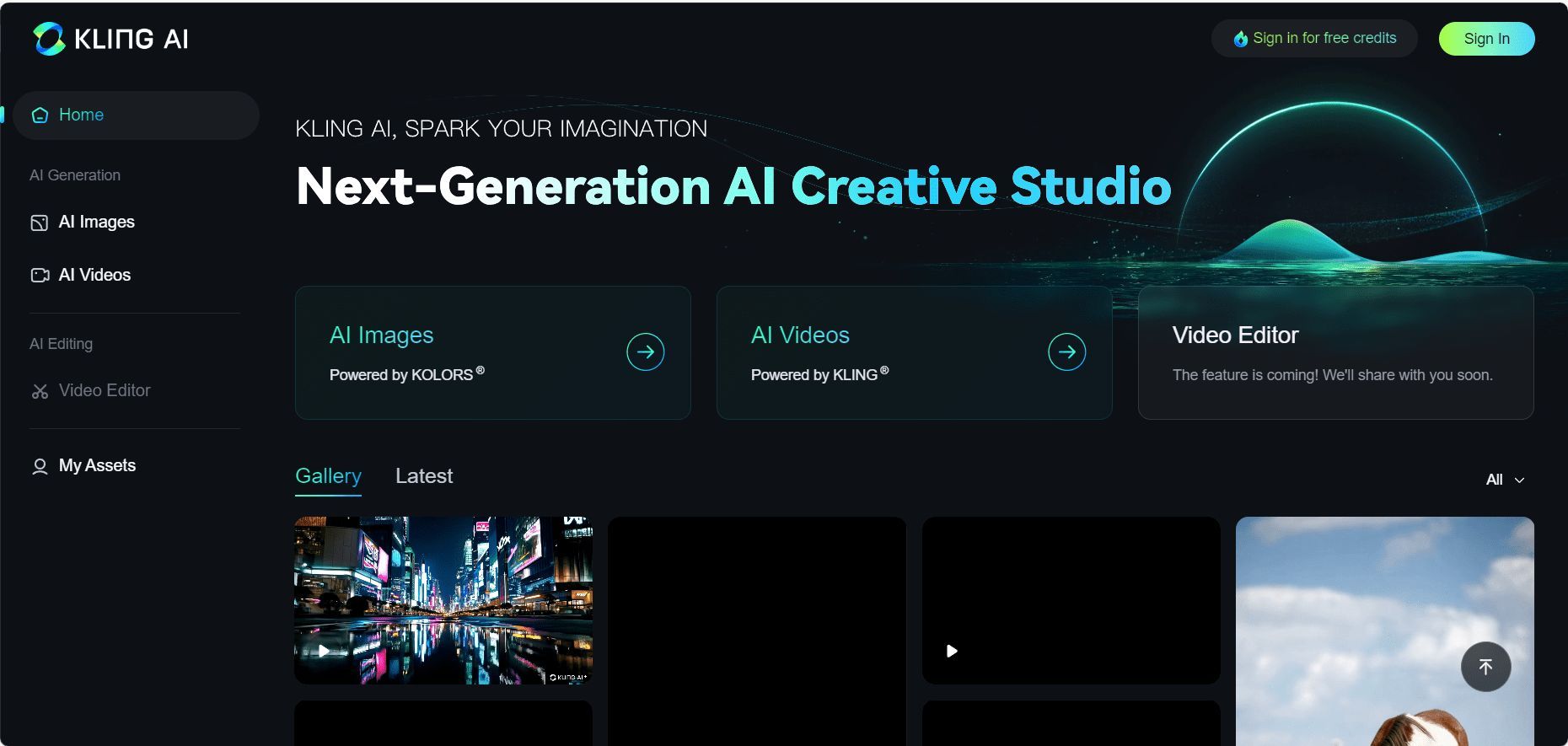Click the Video Editor scissors icon
This screenshot has width=1568, height=746.
[40, 391]
